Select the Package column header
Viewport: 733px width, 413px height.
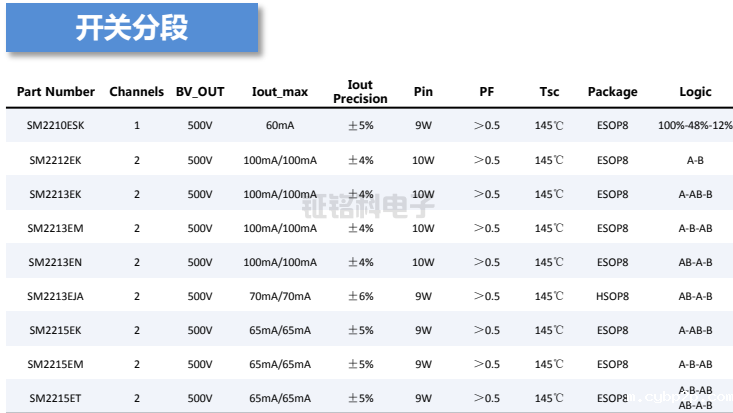[x=612, y=92]
